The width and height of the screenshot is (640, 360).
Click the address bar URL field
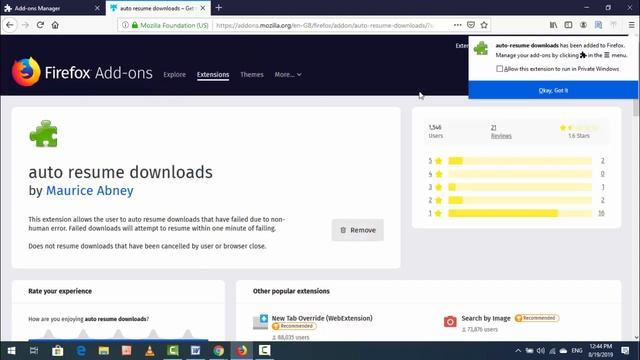click(x=324, y=25)
